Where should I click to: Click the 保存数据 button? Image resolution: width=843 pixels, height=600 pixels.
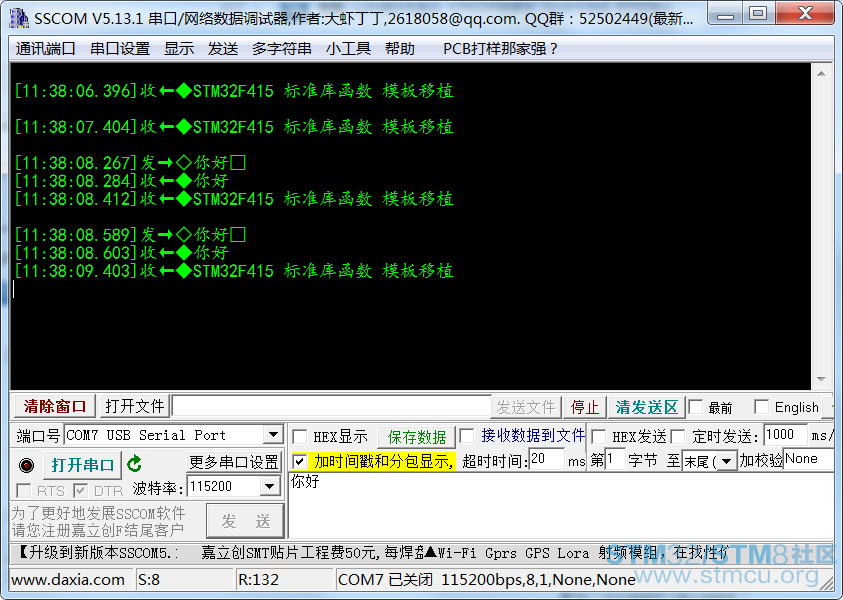(417, 437)
